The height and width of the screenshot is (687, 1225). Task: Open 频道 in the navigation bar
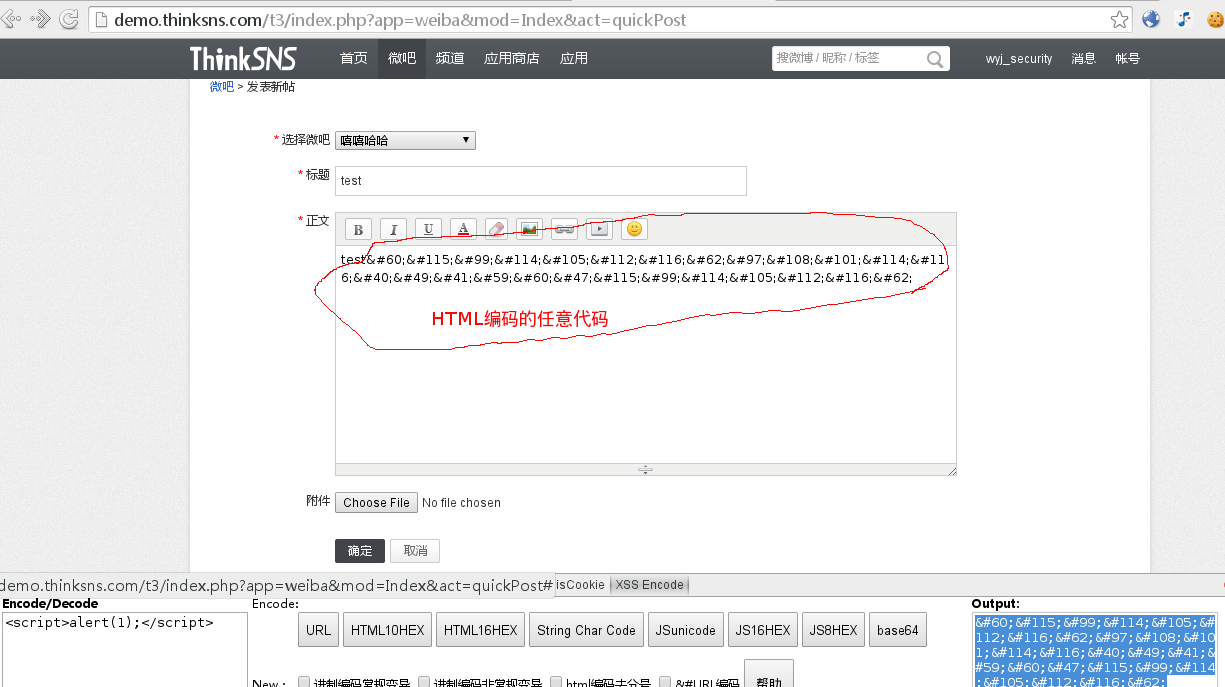pos(450,59)
